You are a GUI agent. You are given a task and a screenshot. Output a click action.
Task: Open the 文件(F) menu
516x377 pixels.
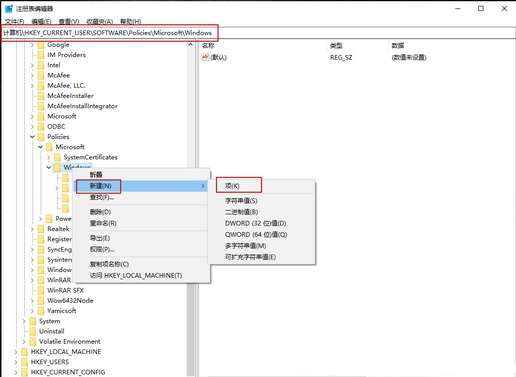[15, 22]
